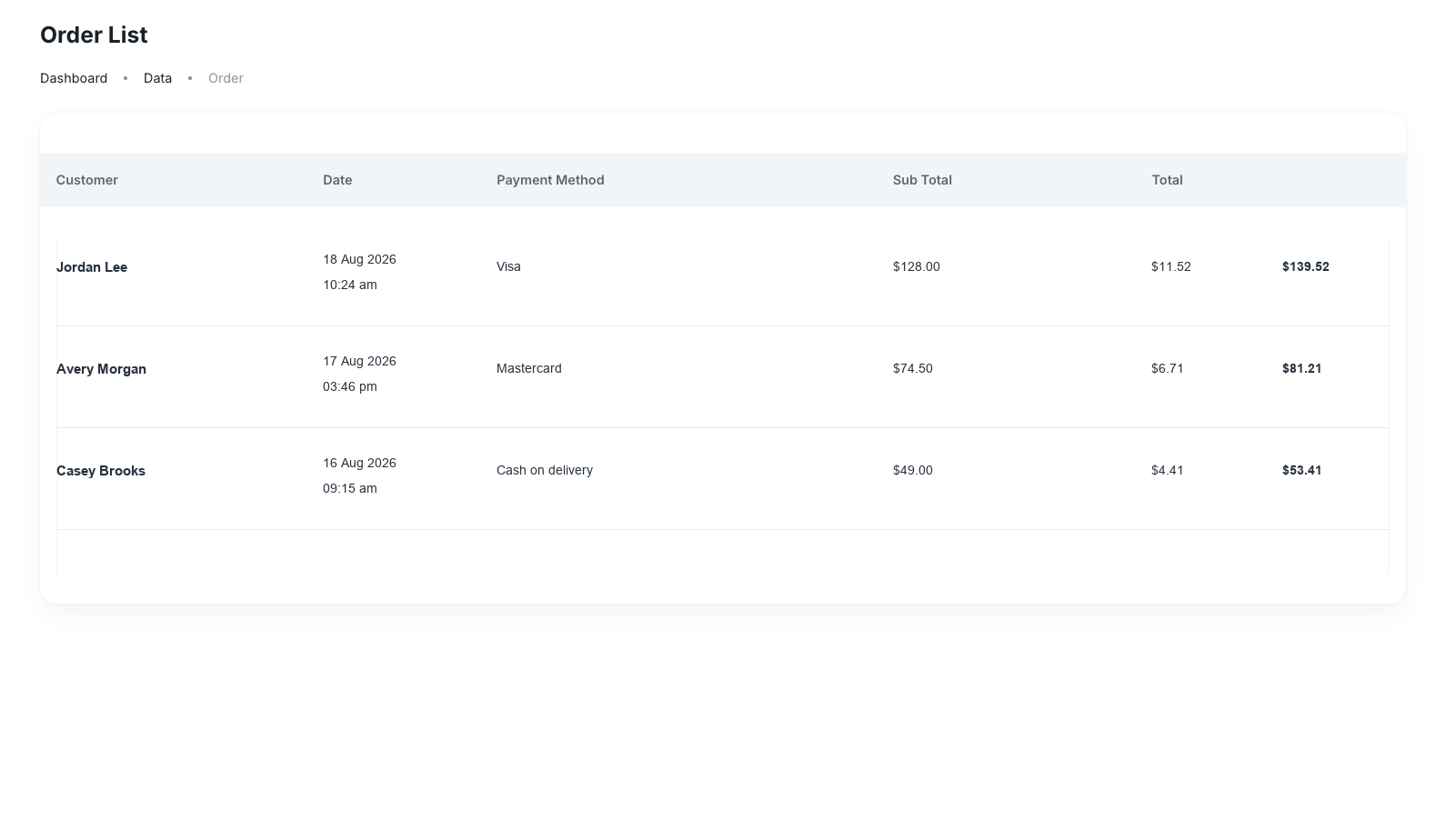The width and height of the screenshot is (1446, 840).
Task: Click the $49.00 sub total value
Action: click(x=913, y=470)
